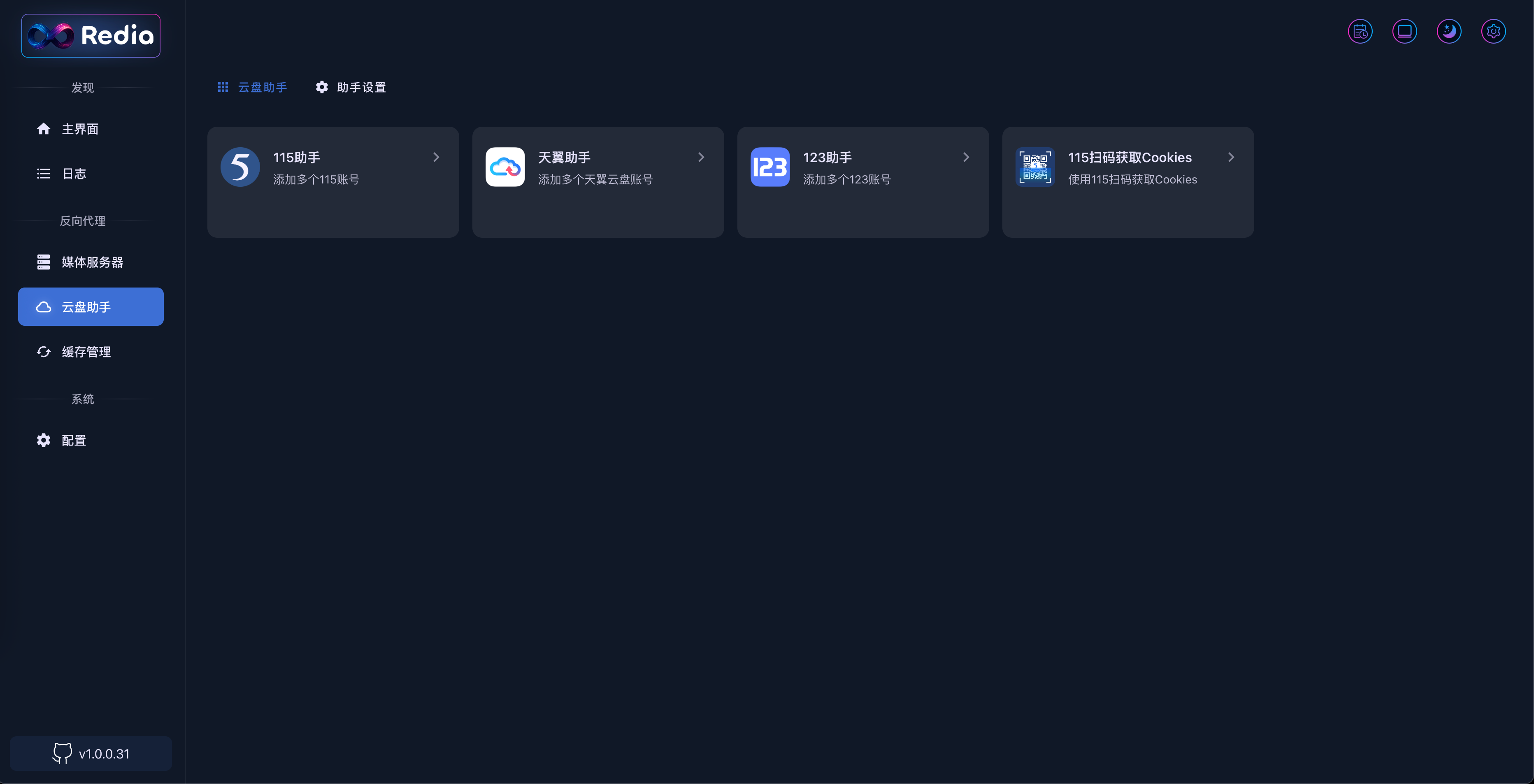
Task: Click the GitHub version v1.0.0.31 link
Action: tap(91, 754)
